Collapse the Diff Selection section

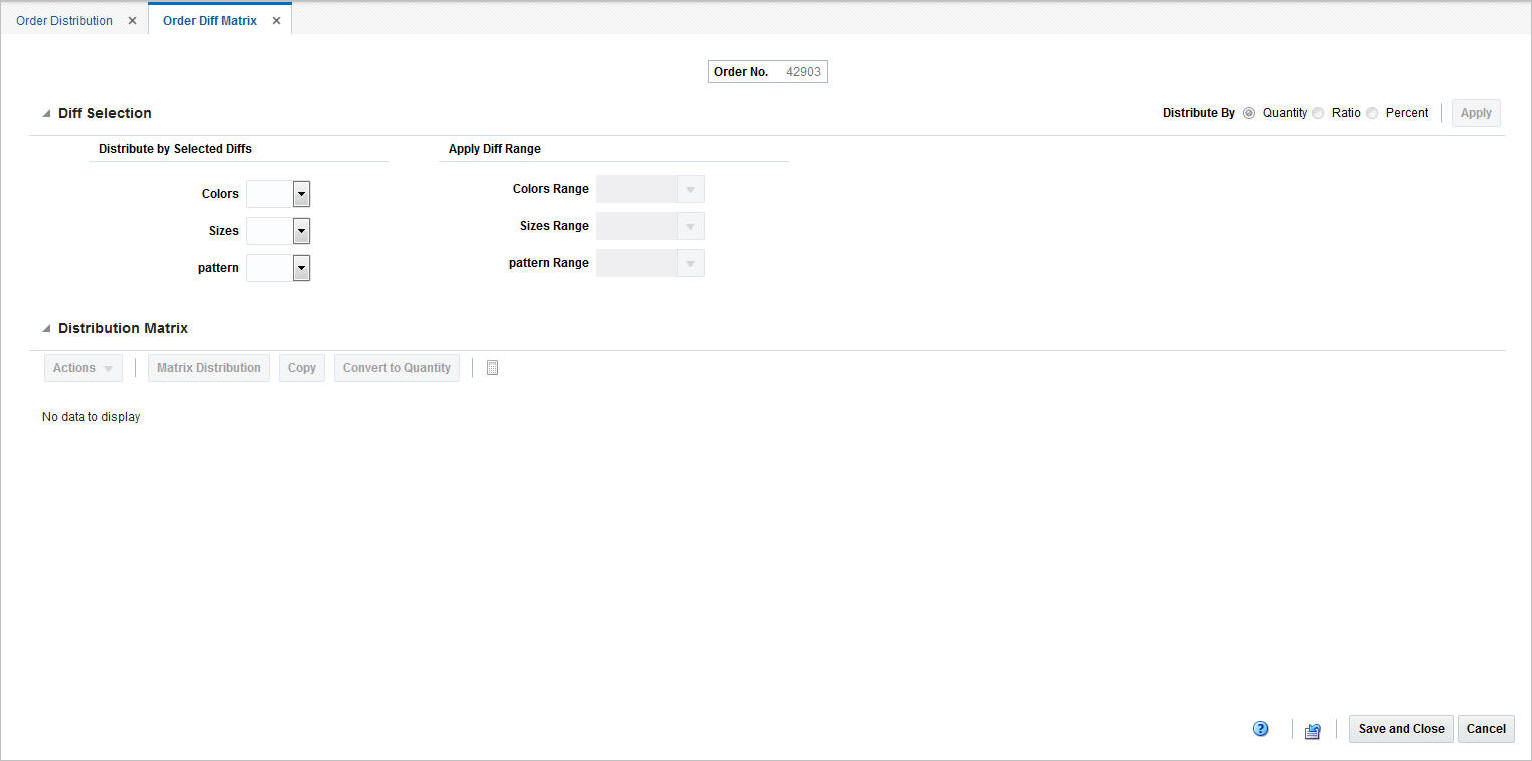45,113
